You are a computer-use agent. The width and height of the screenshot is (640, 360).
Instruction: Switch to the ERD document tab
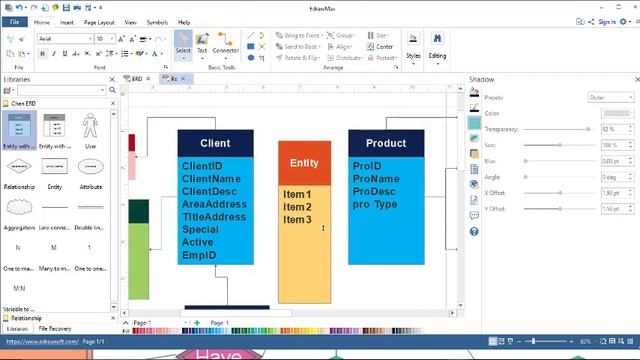[136, 79]
